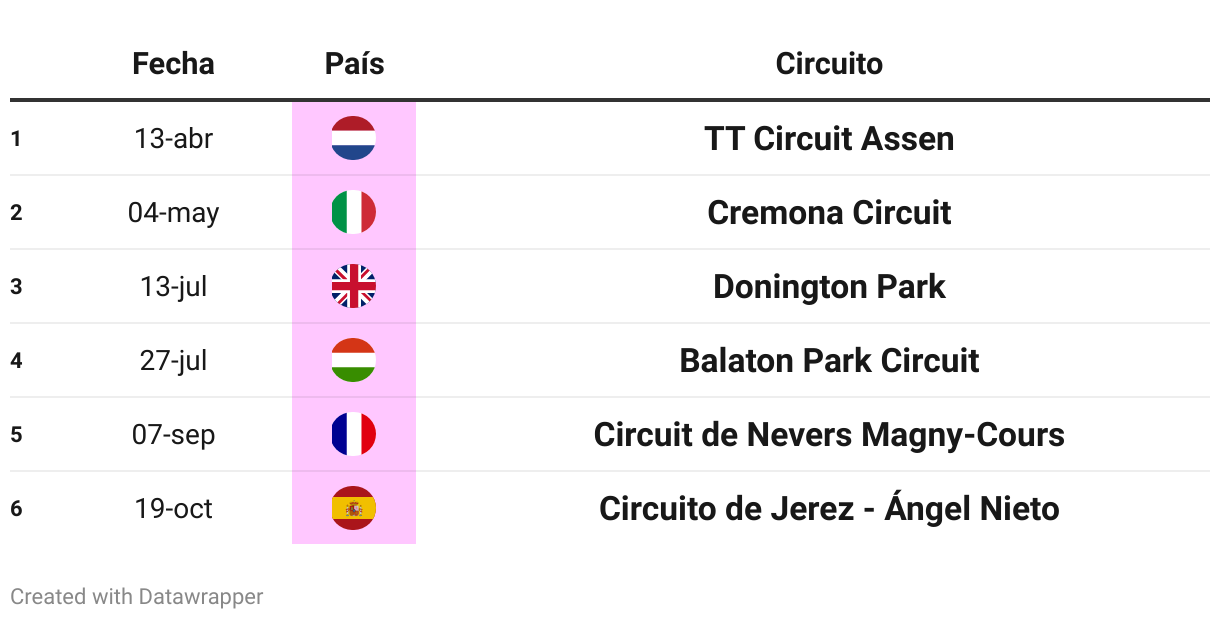Image resolution: width=1220 pixels, height=620 pixels.
Task: Click the 13-abr date cell
Action: click(173, 138)
